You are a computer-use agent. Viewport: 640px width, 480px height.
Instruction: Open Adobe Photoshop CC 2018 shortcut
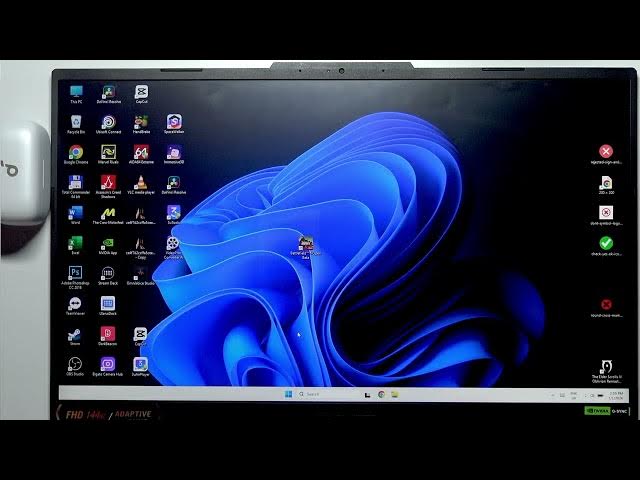[76, 278]
